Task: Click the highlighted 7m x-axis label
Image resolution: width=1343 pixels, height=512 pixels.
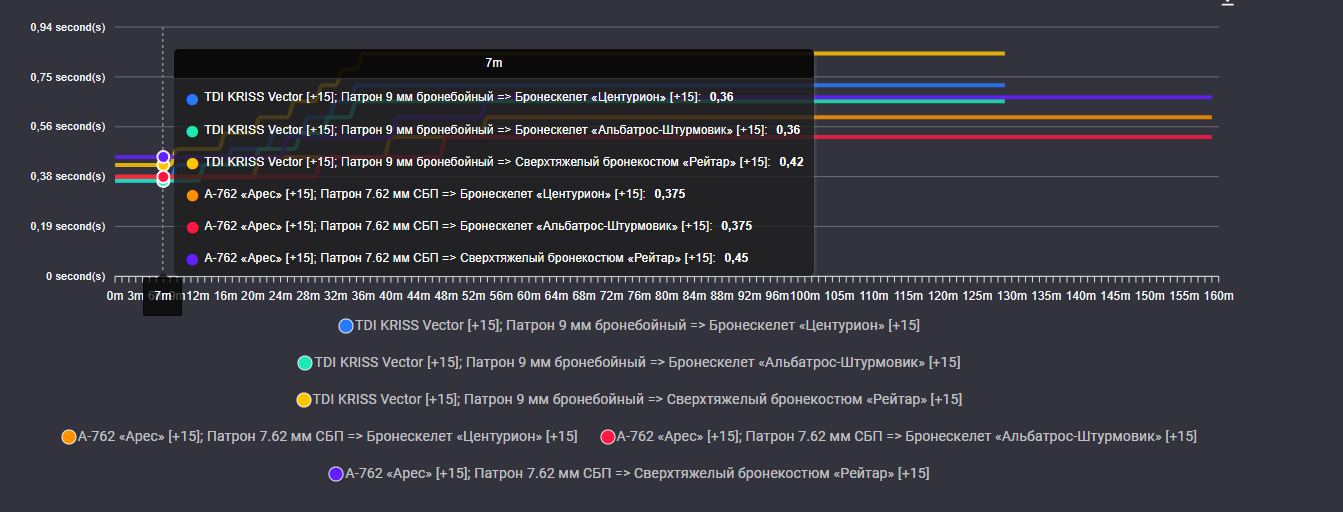Action: [x=163, y=297]
